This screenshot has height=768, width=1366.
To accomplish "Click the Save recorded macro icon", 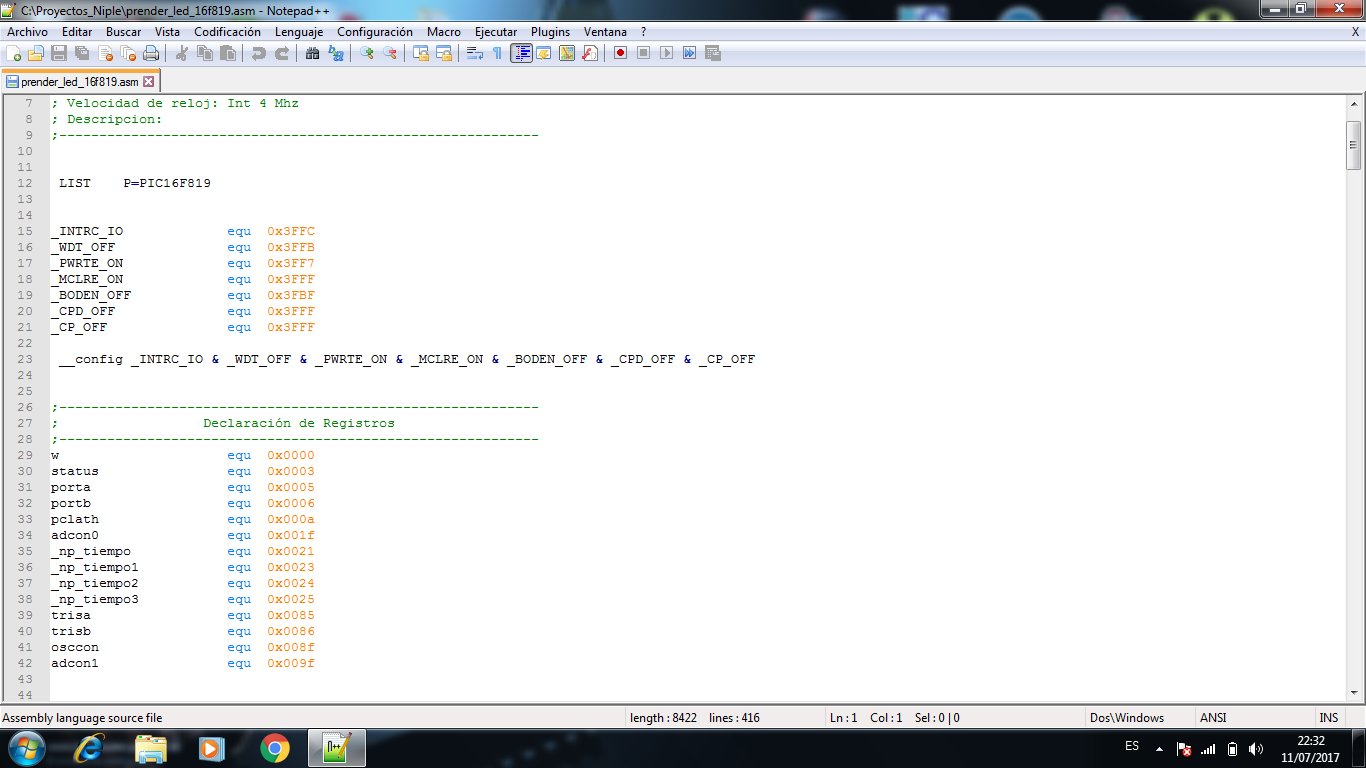I will [713, 53].
